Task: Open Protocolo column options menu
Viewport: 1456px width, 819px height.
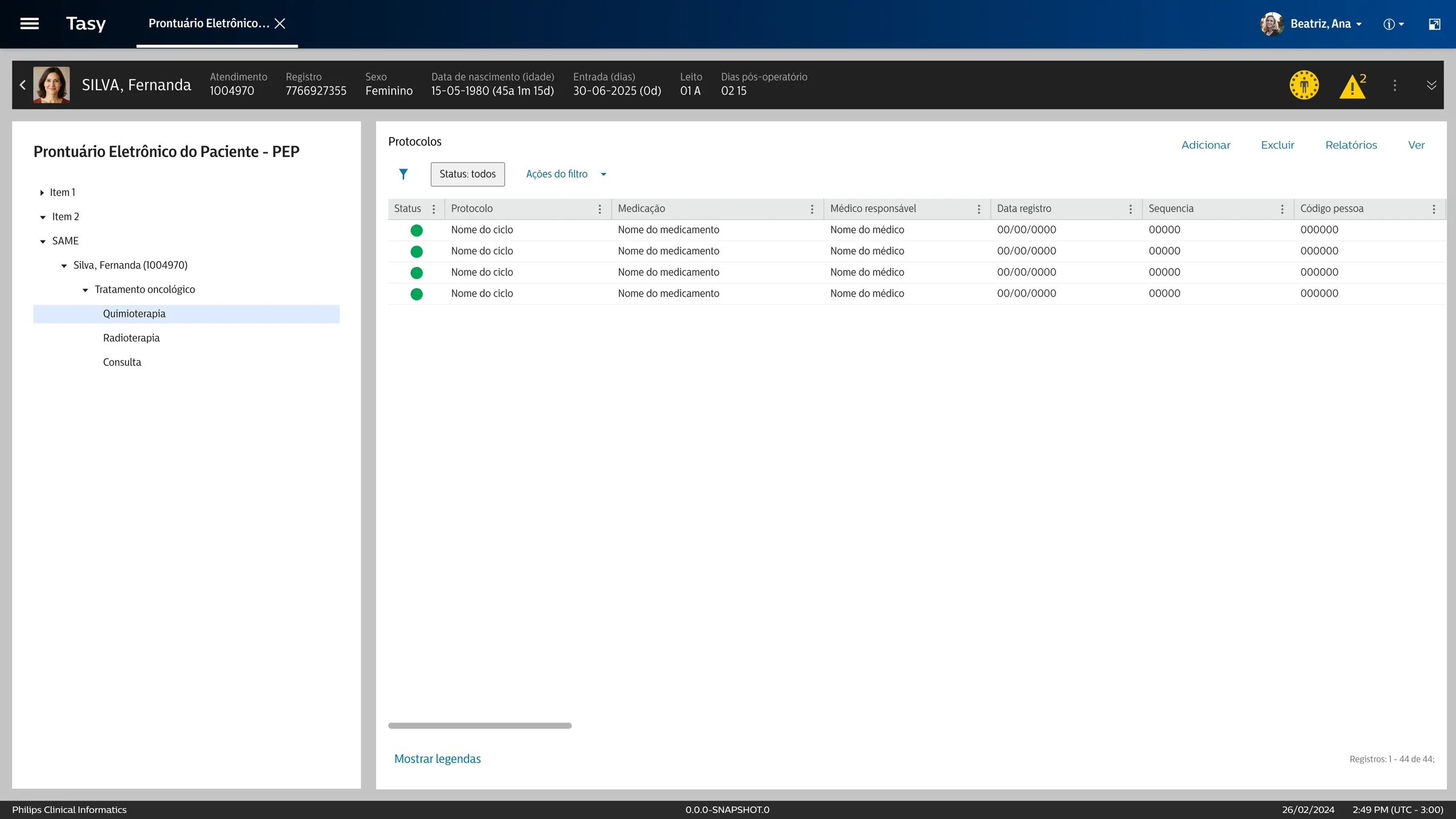Action: [600, 209]
